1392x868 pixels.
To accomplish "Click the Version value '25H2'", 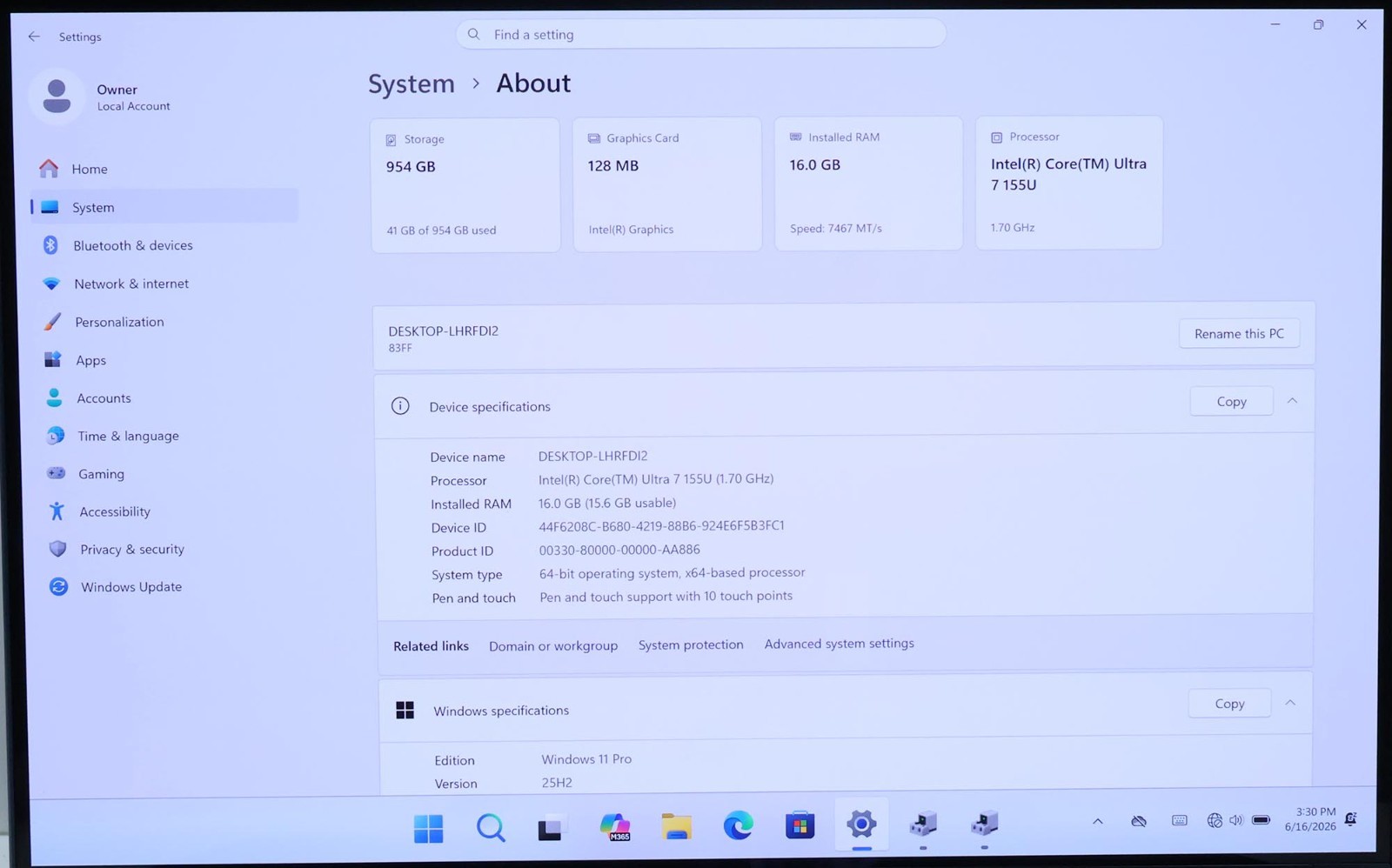I will click(557, 783).
